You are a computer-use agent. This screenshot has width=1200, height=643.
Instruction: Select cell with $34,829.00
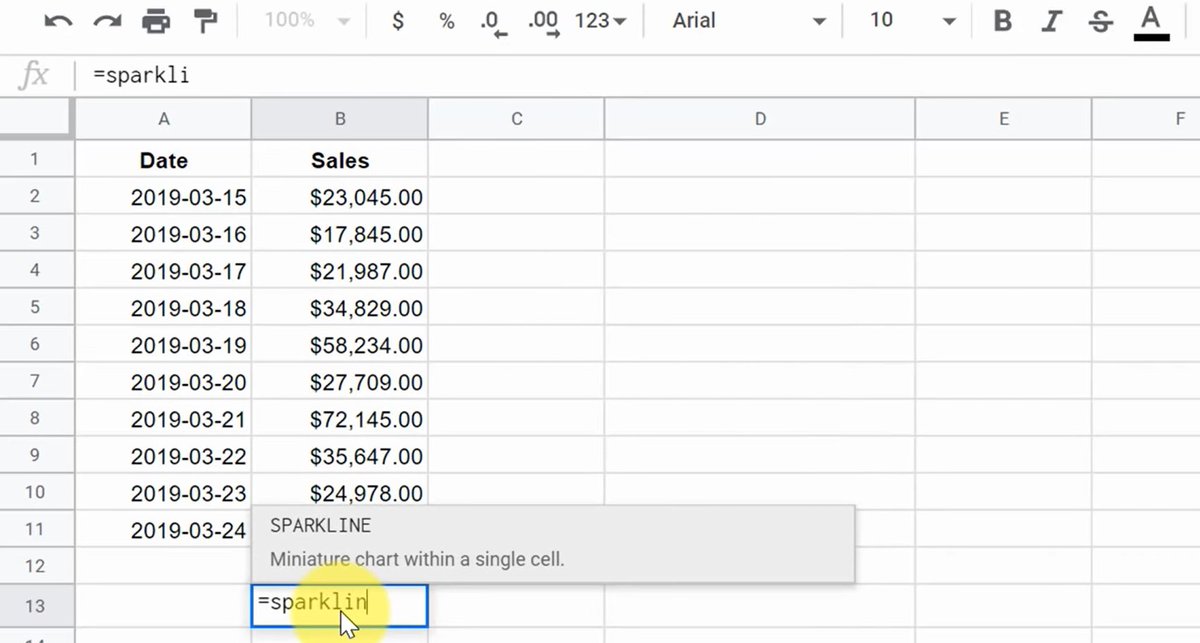click(340, 308)
